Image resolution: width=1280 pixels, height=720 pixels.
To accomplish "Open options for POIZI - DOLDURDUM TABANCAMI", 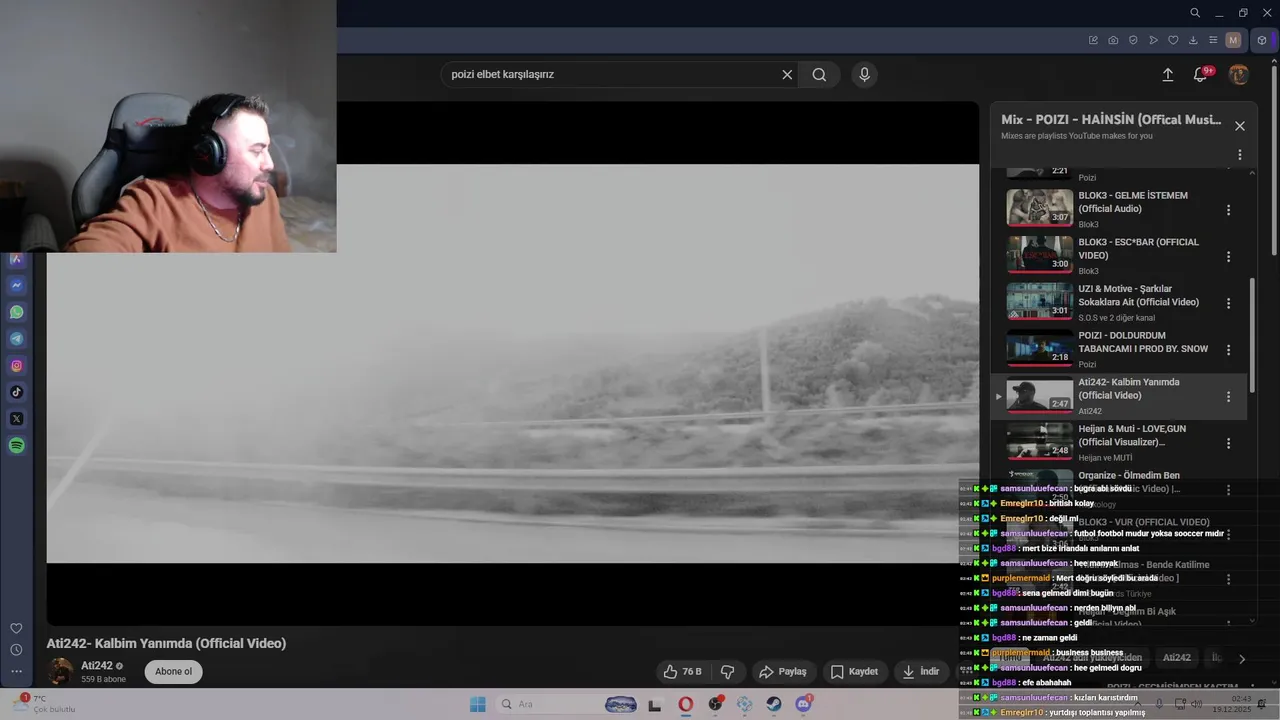I will [x=1229, y=350].
